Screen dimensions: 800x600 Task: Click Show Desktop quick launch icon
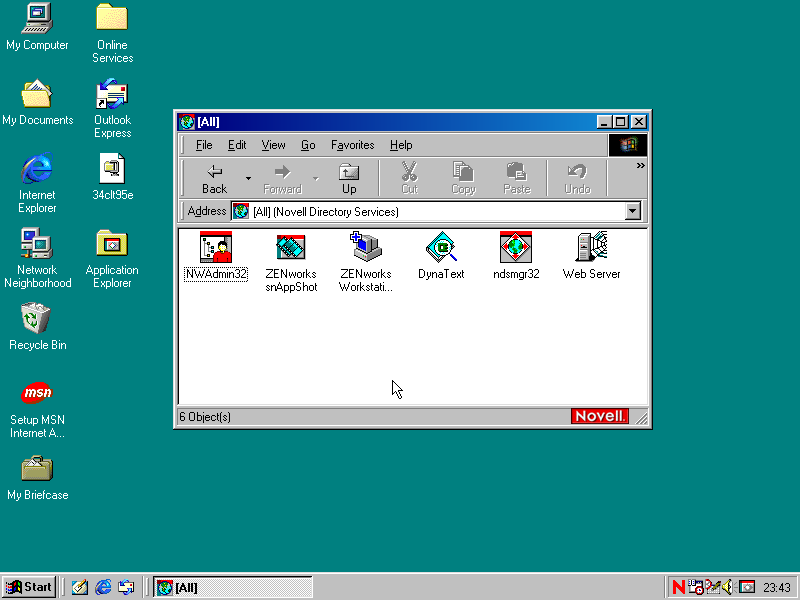pos(79,587)
